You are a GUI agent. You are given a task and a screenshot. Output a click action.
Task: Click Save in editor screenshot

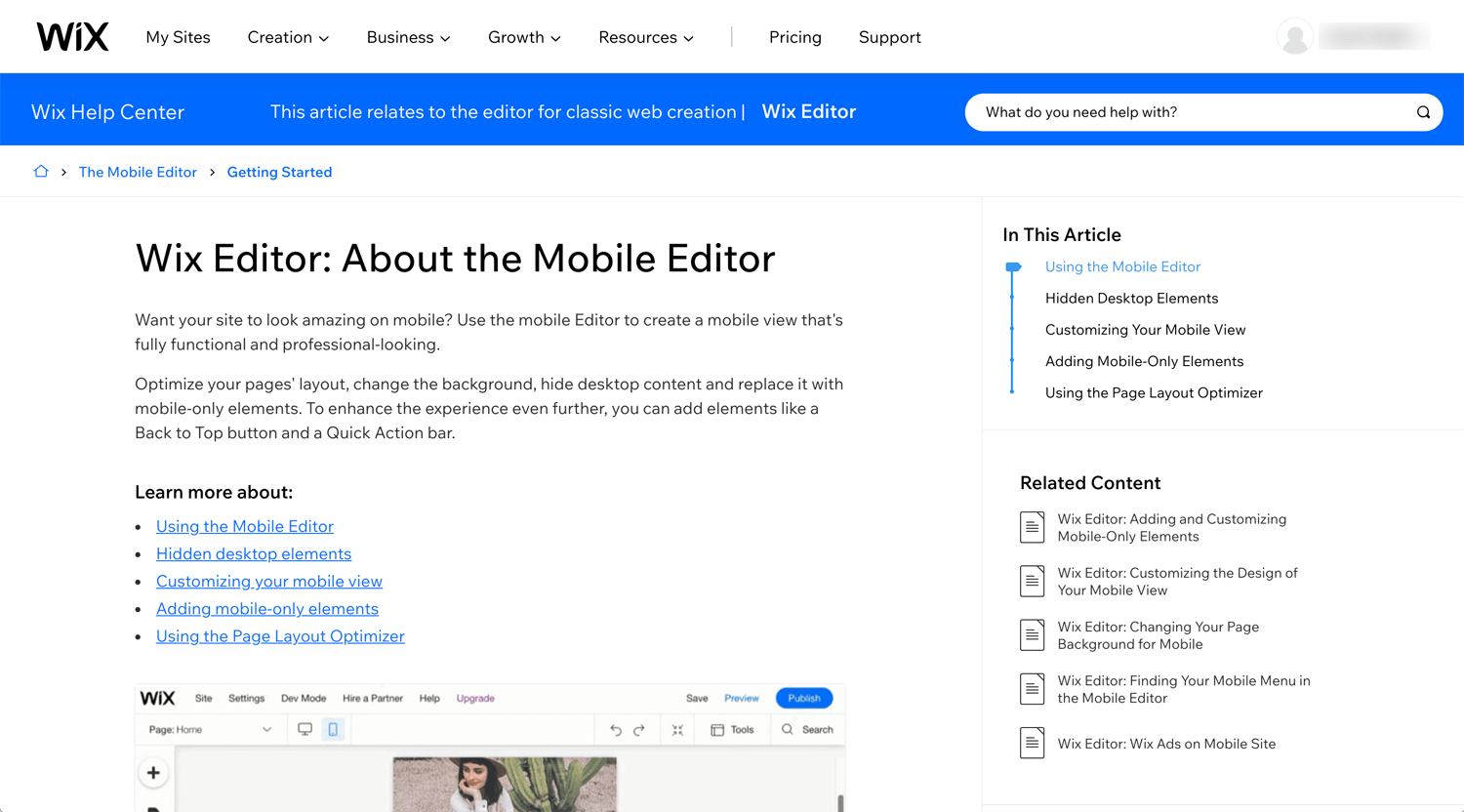point(697,699)
